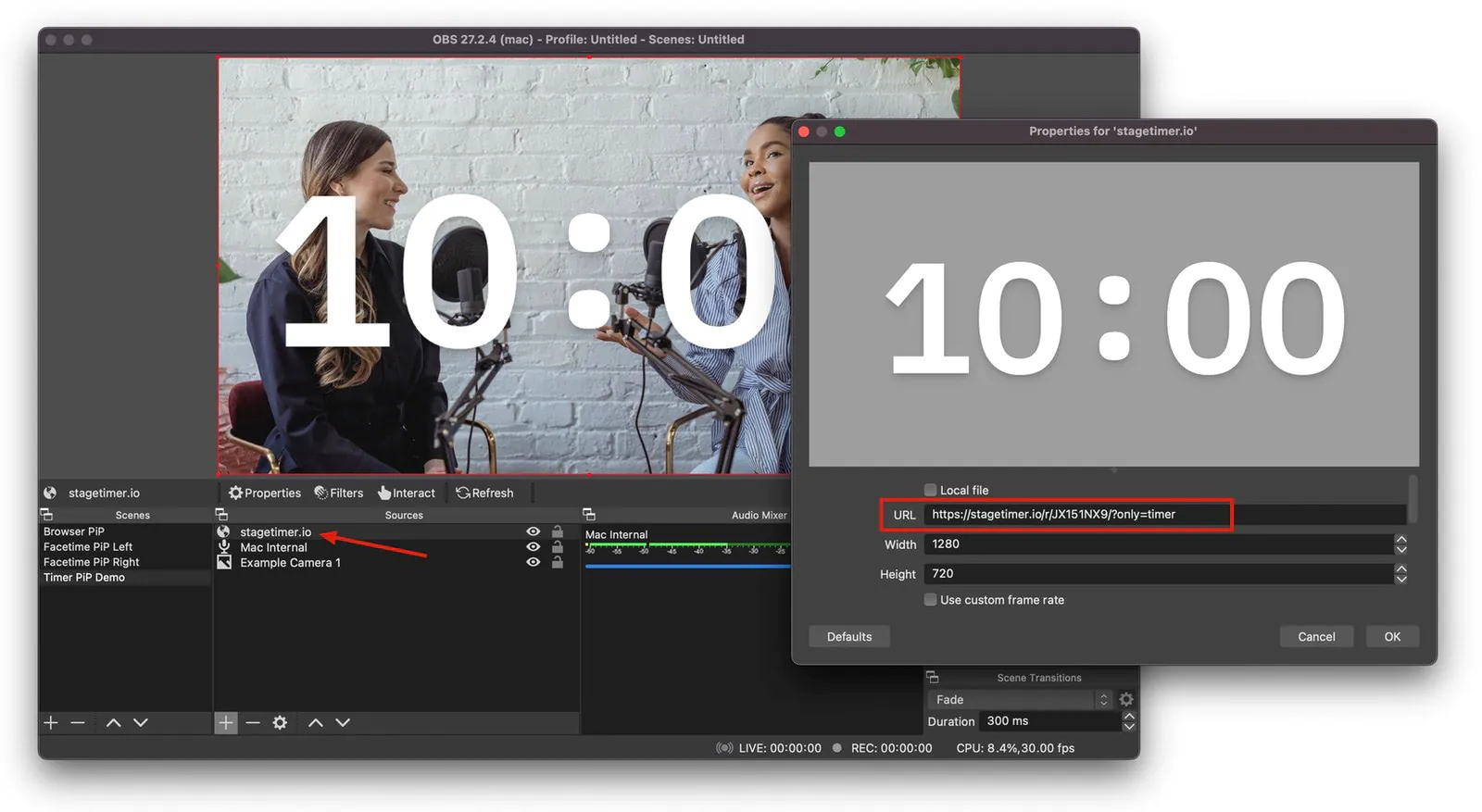Click the Sources dock pop-out icon
Viewport: 1482px width, 812px height.
click(x=221, y=515)
